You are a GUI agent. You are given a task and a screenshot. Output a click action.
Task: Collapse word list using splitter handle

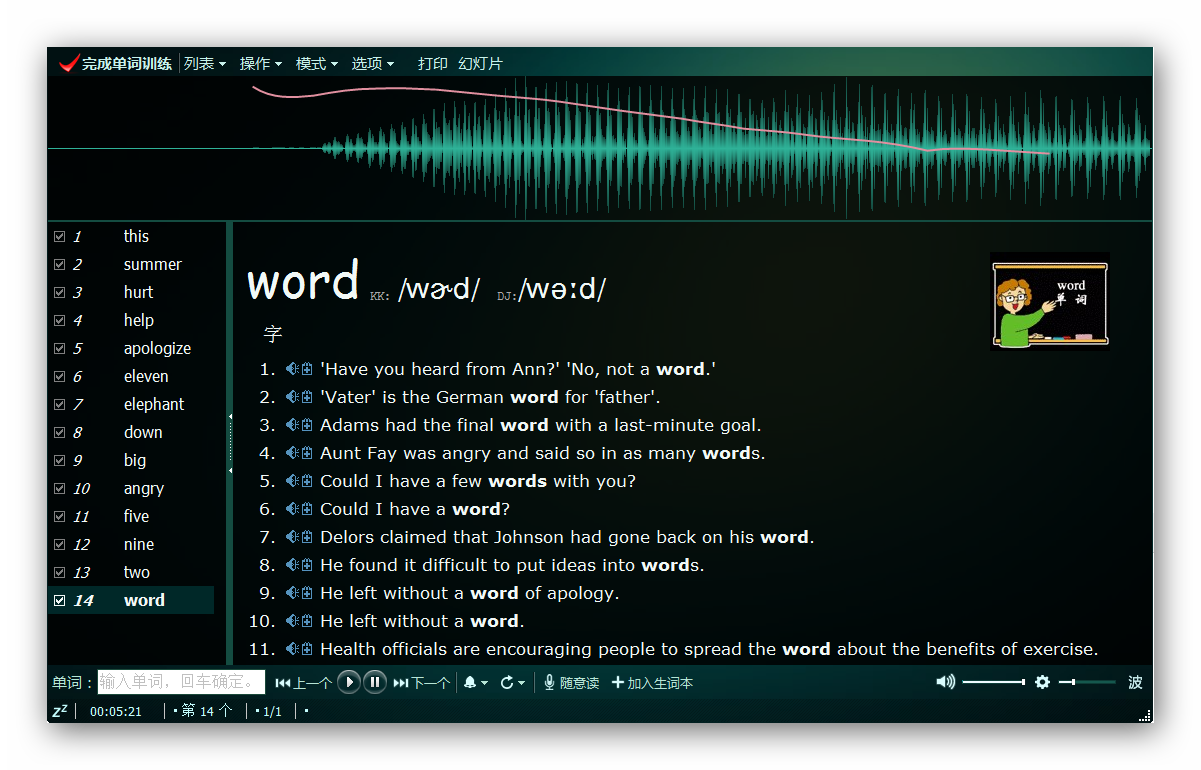[230, 443]
